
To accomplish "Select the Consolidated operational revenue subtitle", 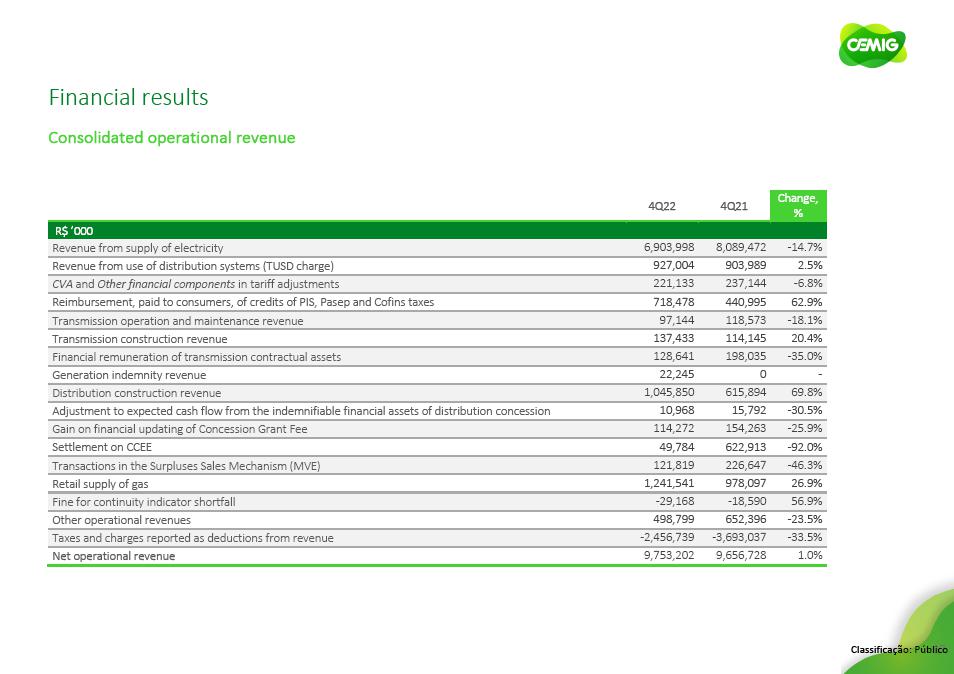I will coord(171,137).
